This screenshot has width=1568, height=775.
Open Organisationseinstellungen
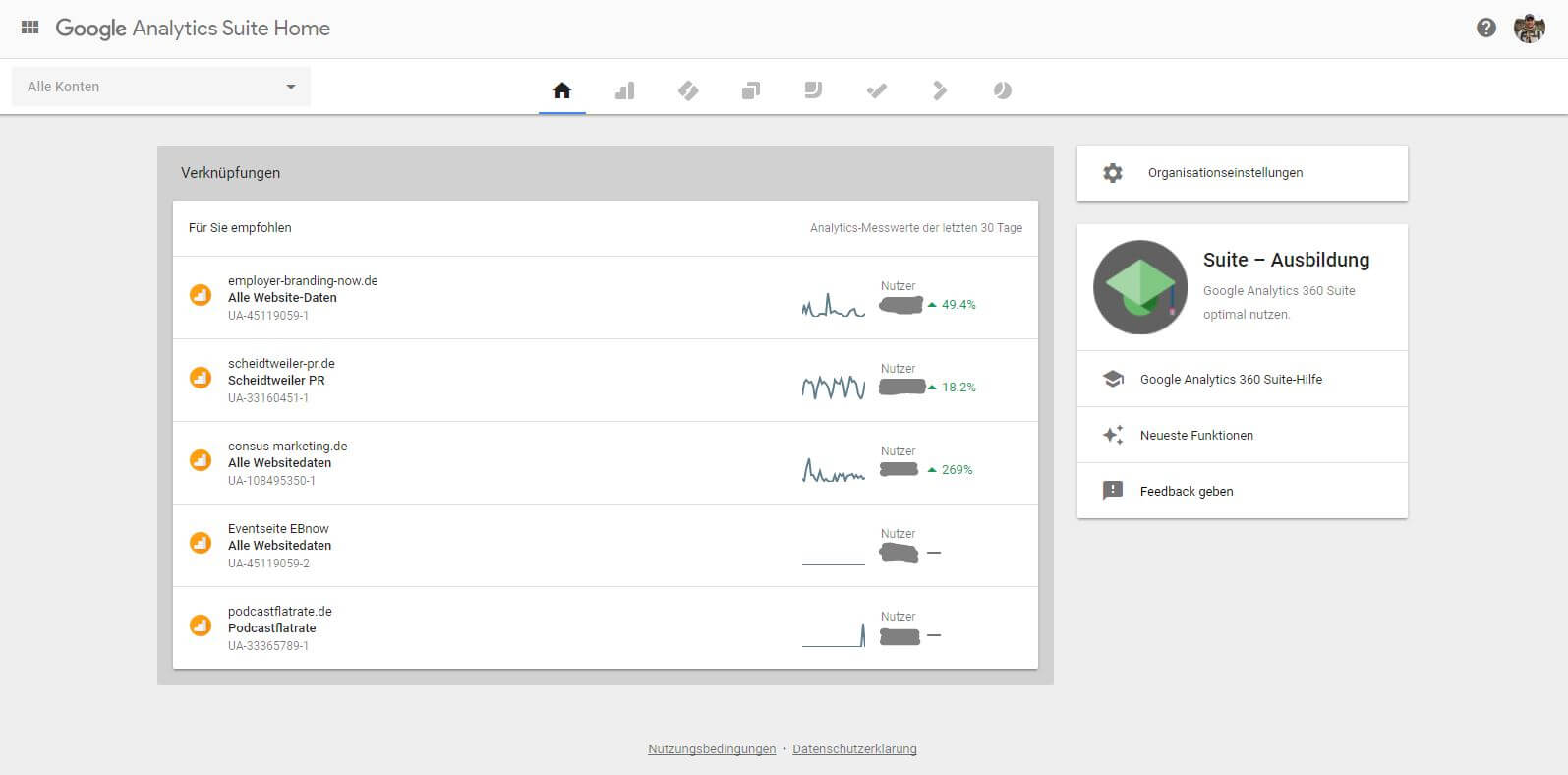pos(1243,173)
